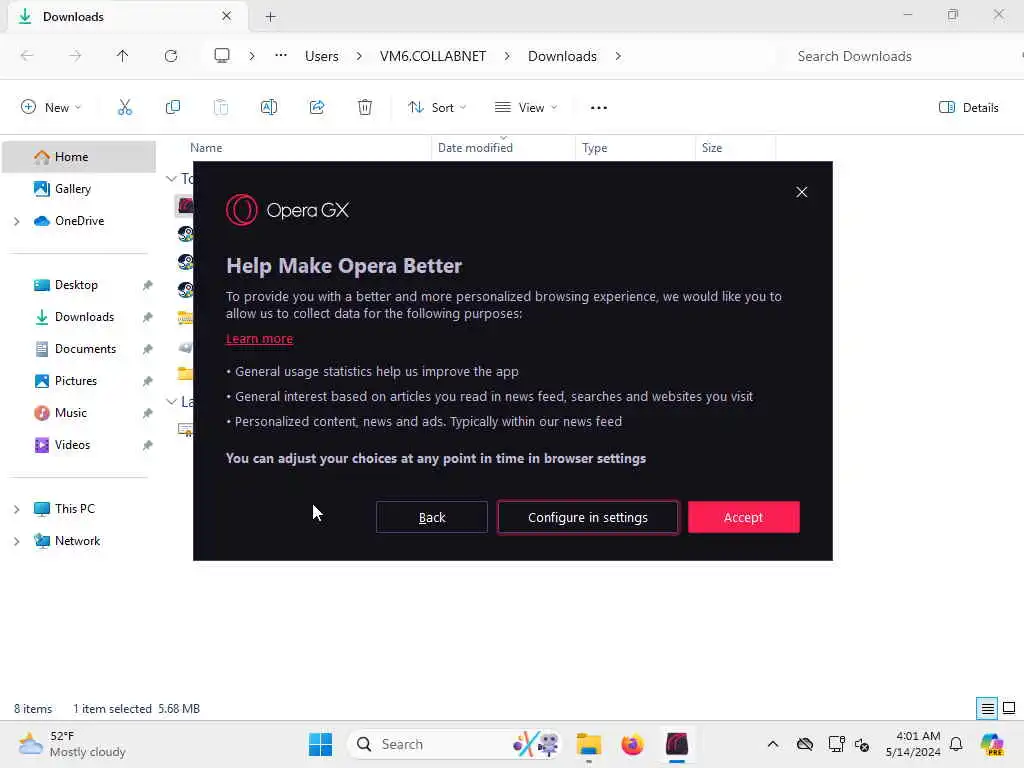The image size is (1024, 768).
Task: Show hidden system tray icons
Action: [x=773, y=744]
